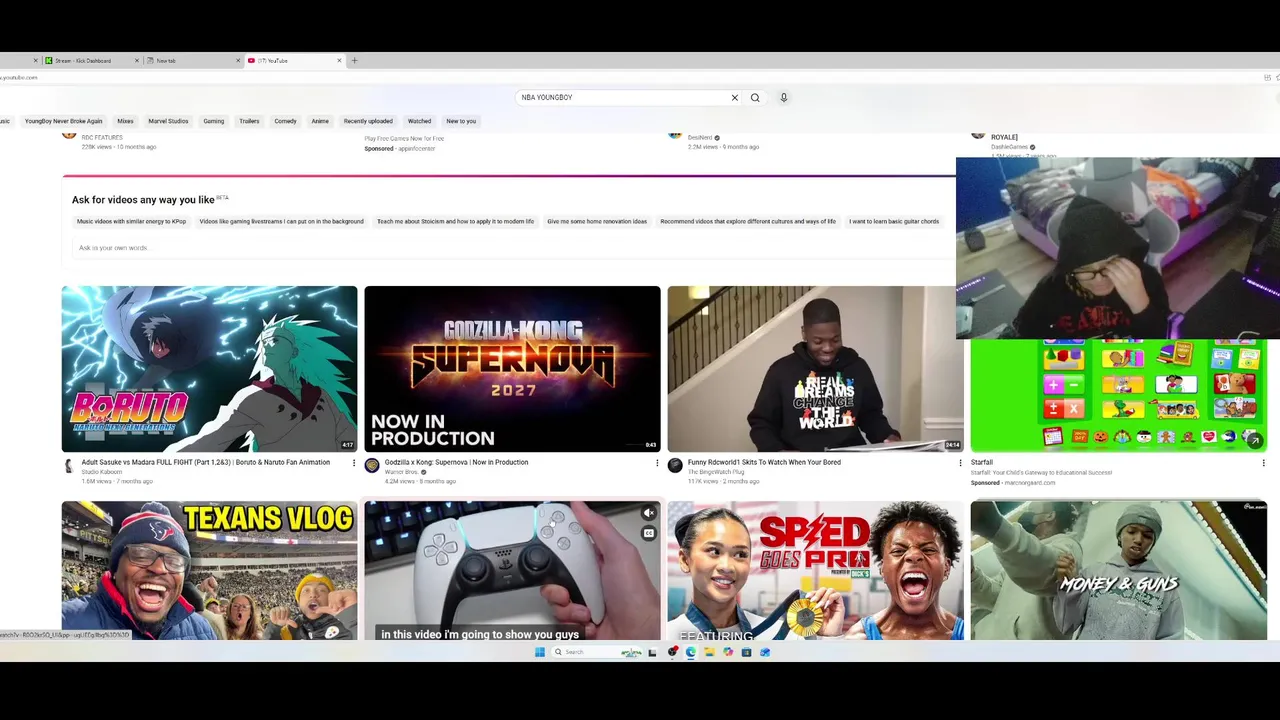
Task: Select YoungBoy Never Broke Again filter chip
Action: tap(64, 121)
